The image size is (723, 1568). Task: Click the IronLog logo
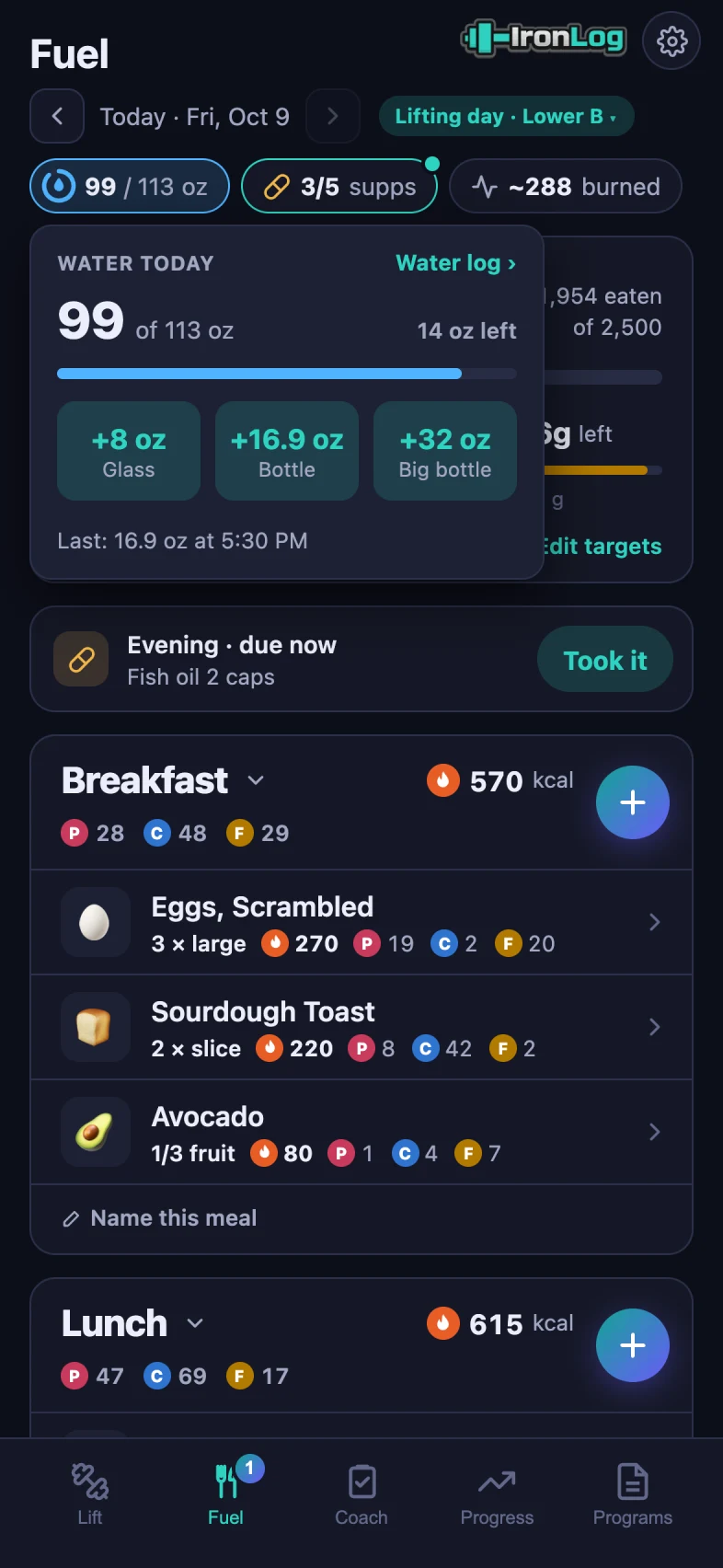(544, 39)
